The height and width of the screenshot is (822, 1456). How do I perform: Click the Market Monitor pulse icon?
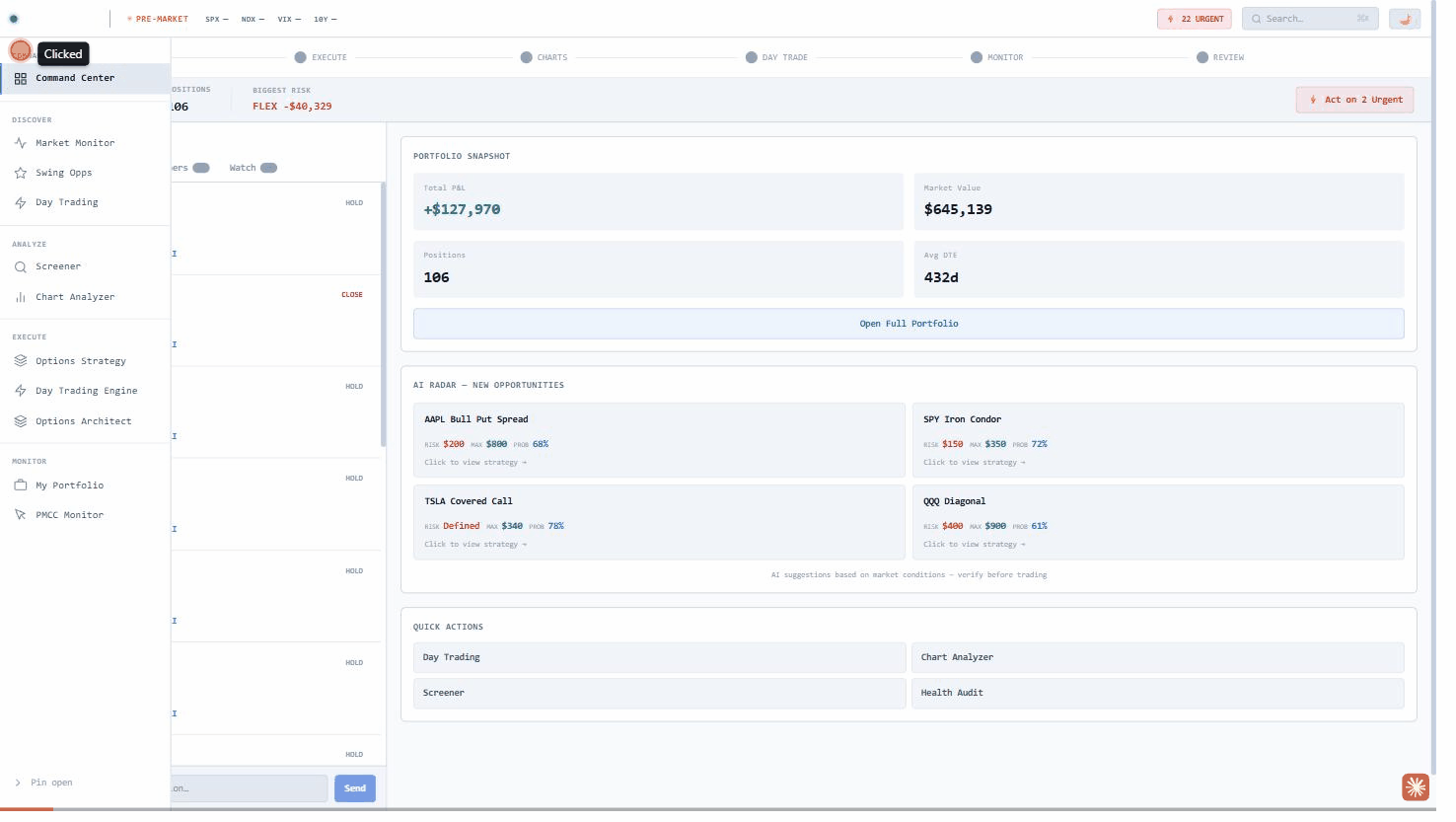point(20,143)
